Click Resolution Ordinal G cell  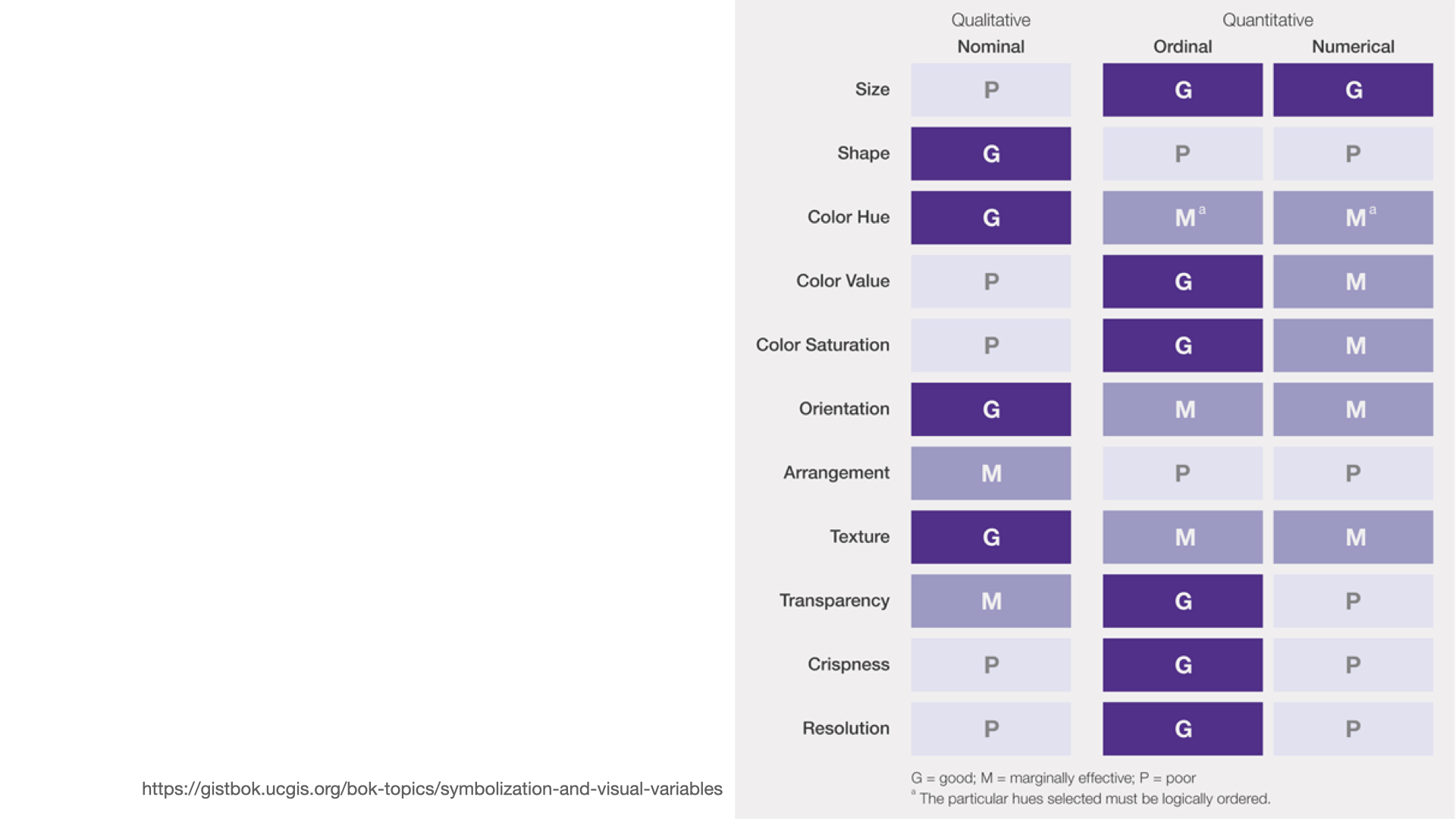point(1182,729)
